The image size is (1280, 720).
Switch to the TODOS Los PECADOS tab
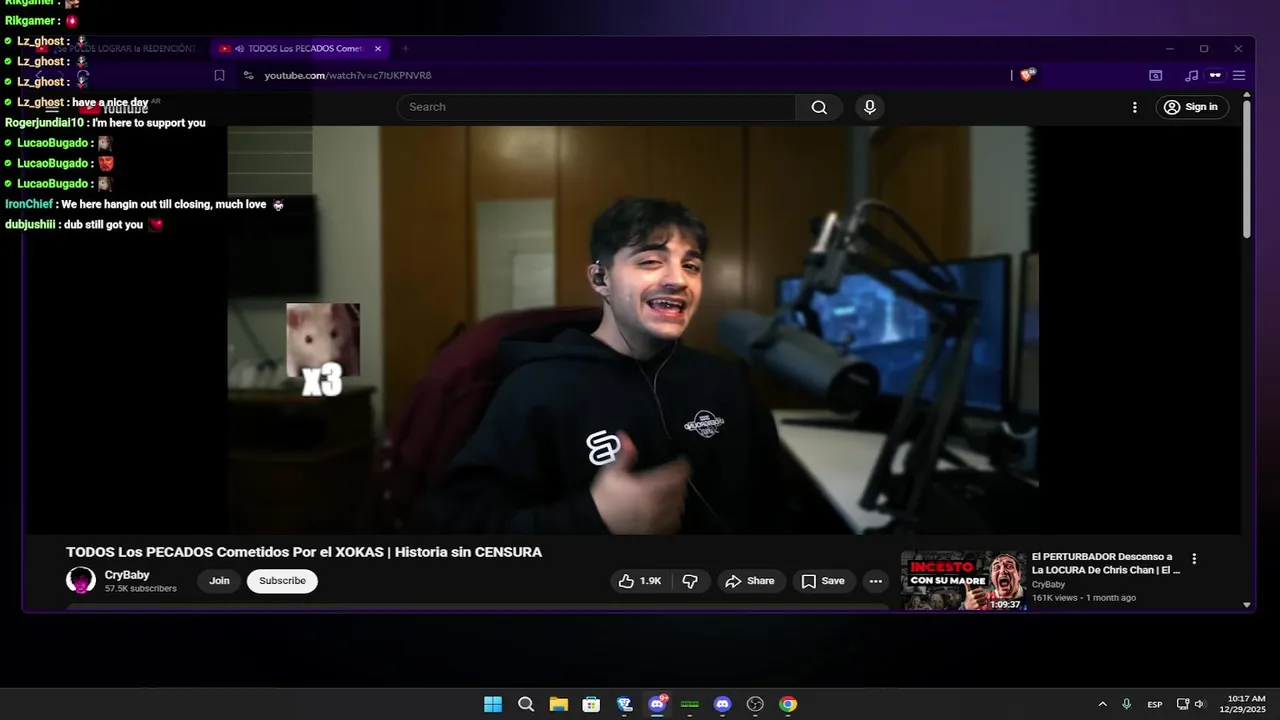click(x=300, y=48)
